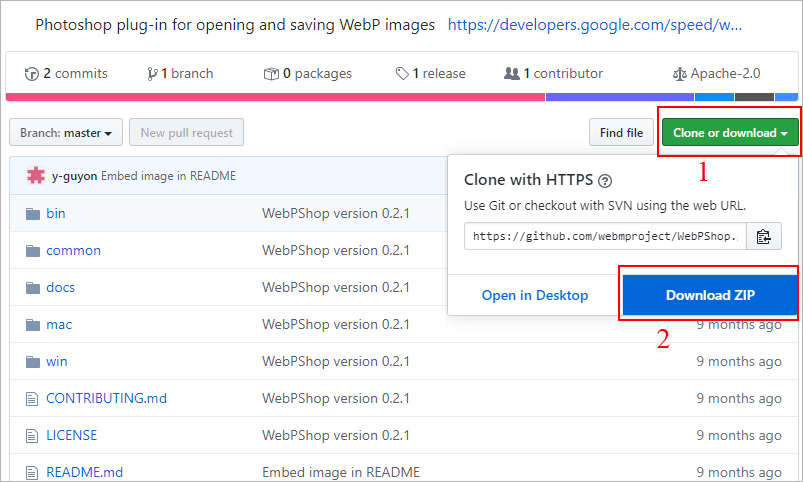Open the commits history icon

[x=31, y=74]
